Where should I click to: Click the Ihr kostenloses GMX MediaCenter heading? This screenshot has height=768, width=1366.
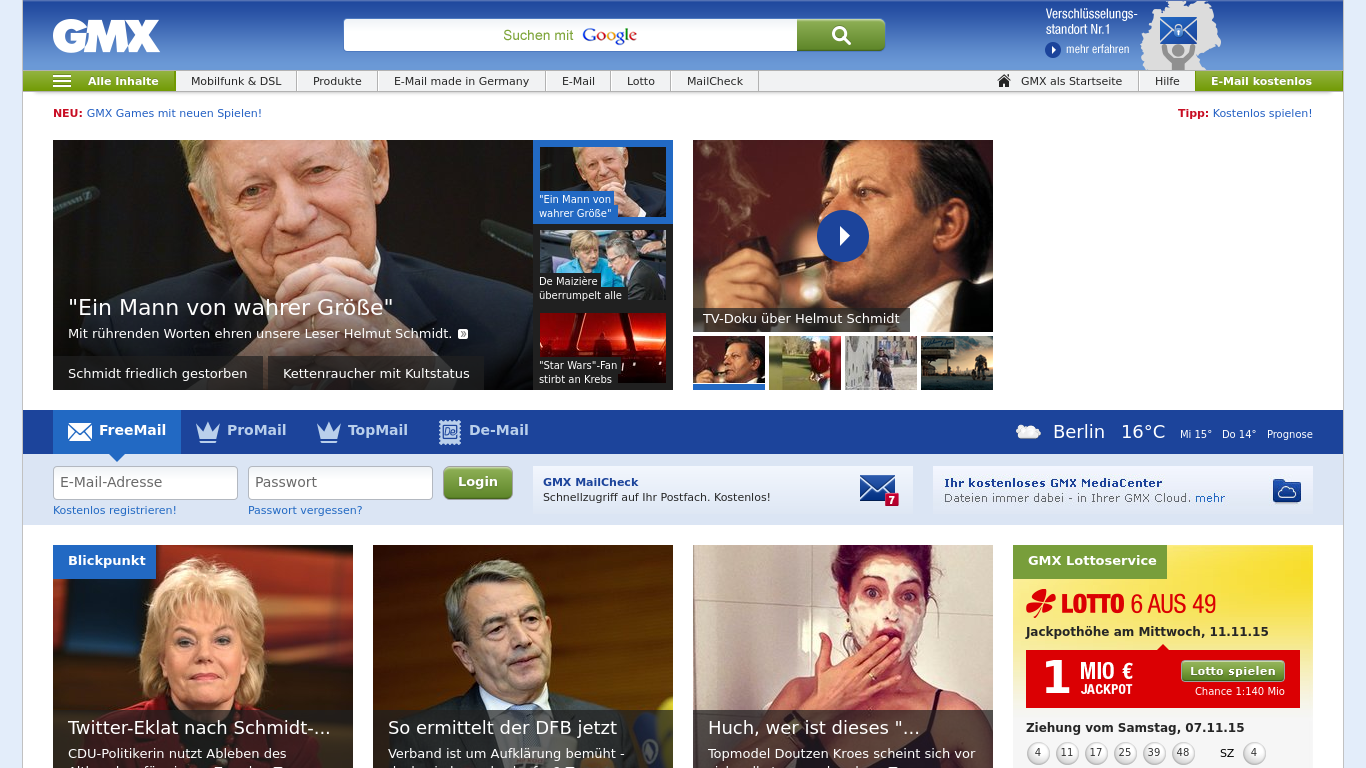1053,483
